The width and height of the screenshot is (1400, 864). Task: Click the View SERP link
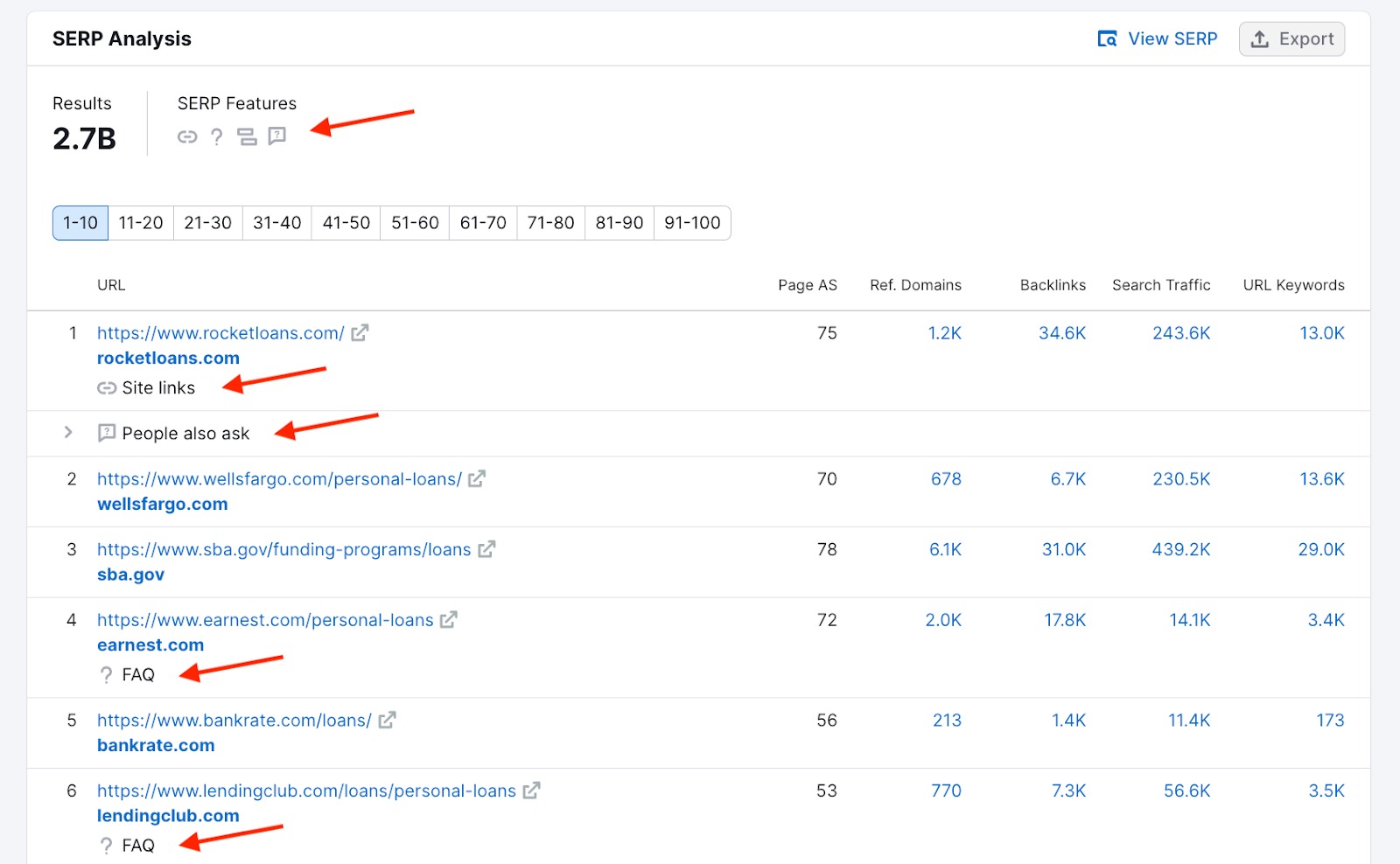tap(1158, 39)
